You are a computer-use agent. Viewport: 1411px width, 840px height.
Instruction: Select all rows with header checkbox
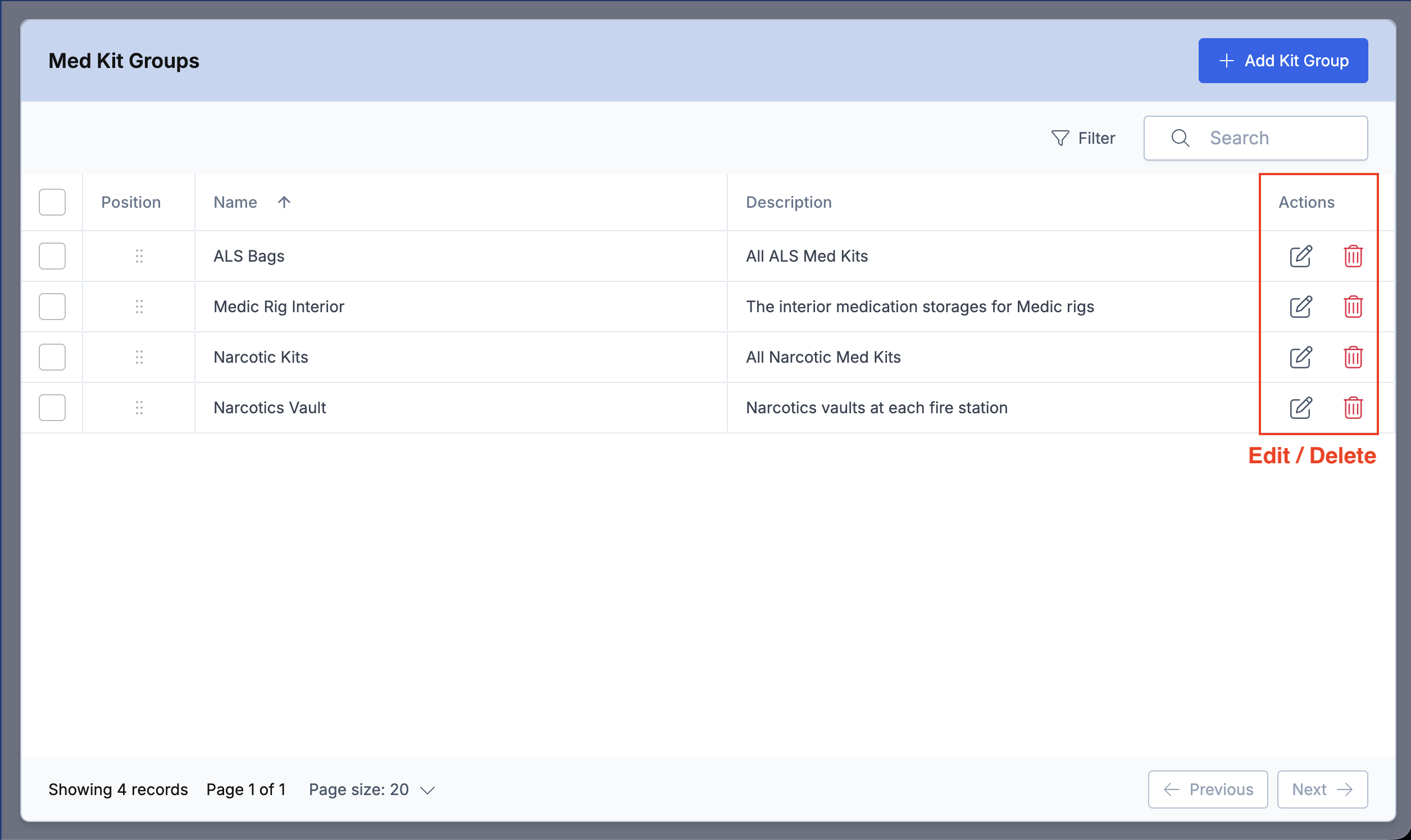tap(52, 202)
